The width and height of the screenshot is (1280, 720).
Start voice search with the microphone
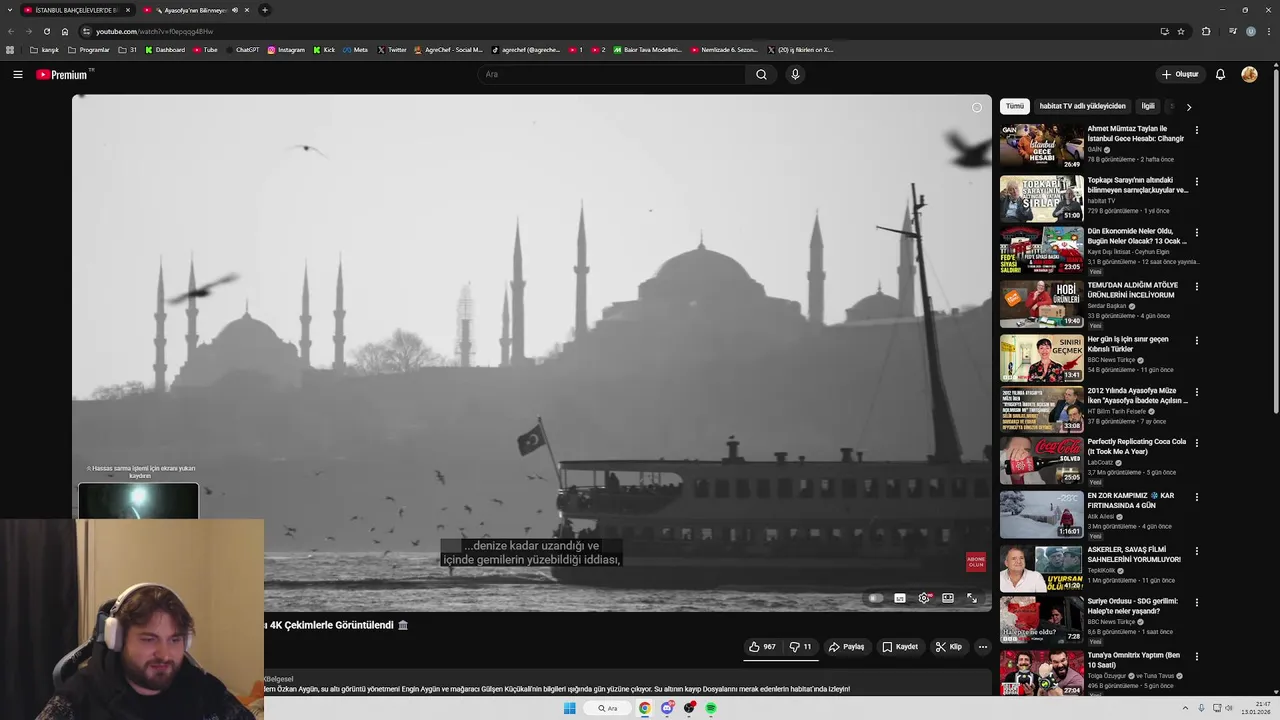tap(795, 74)
